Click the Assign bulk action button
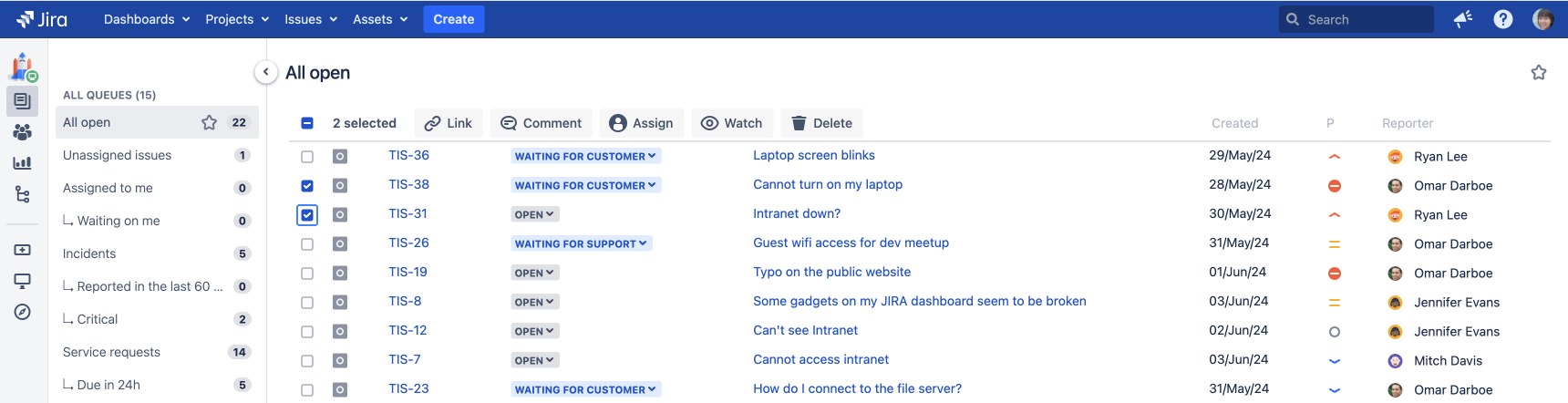This screenshot has width=1568, height=403. click(x=641, y=123)
